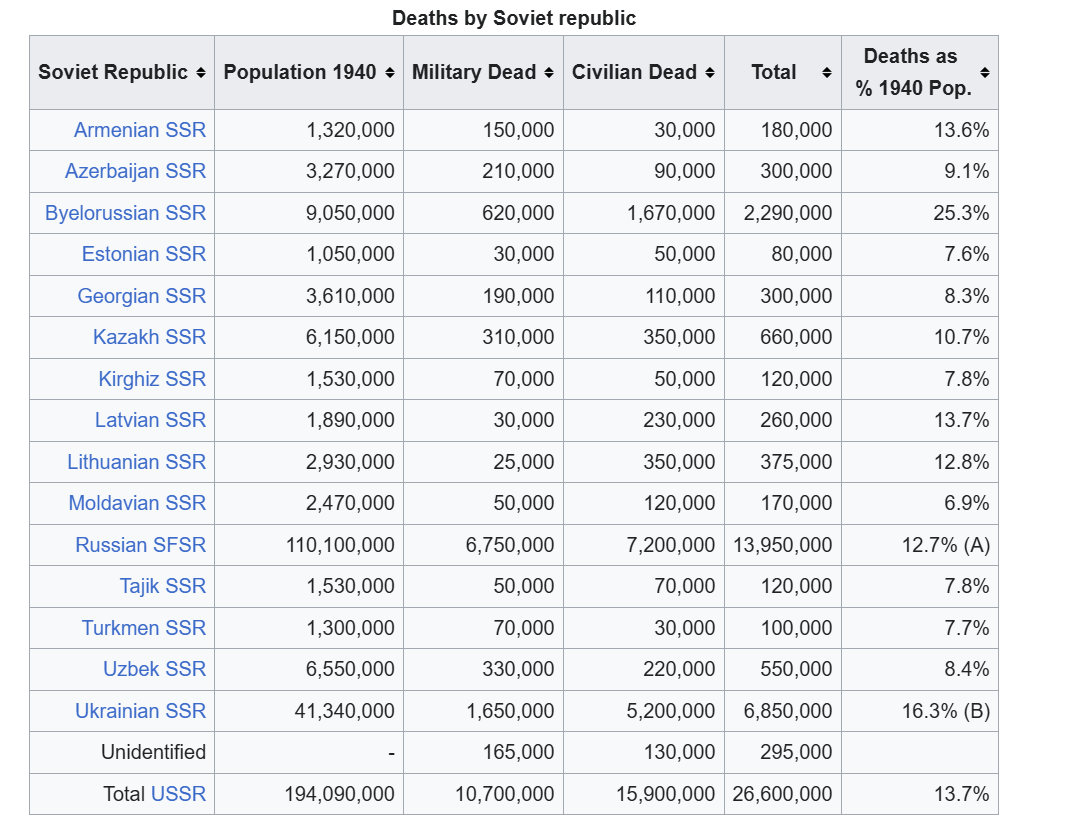Open USSR link in Total row
Image resolution: width=1084 pixels, height=839 pixels.
[178, 793]
